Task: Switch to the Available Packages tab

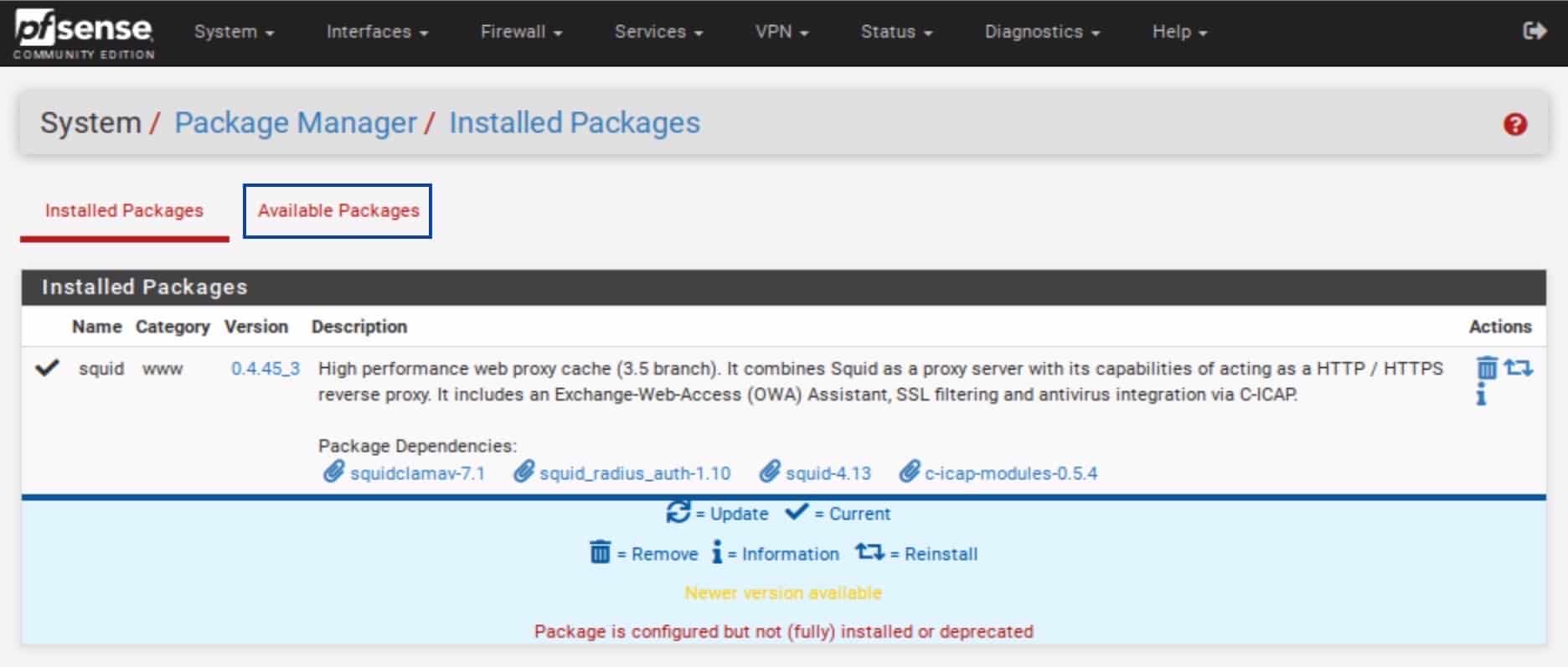Action: tap(338, 210)
